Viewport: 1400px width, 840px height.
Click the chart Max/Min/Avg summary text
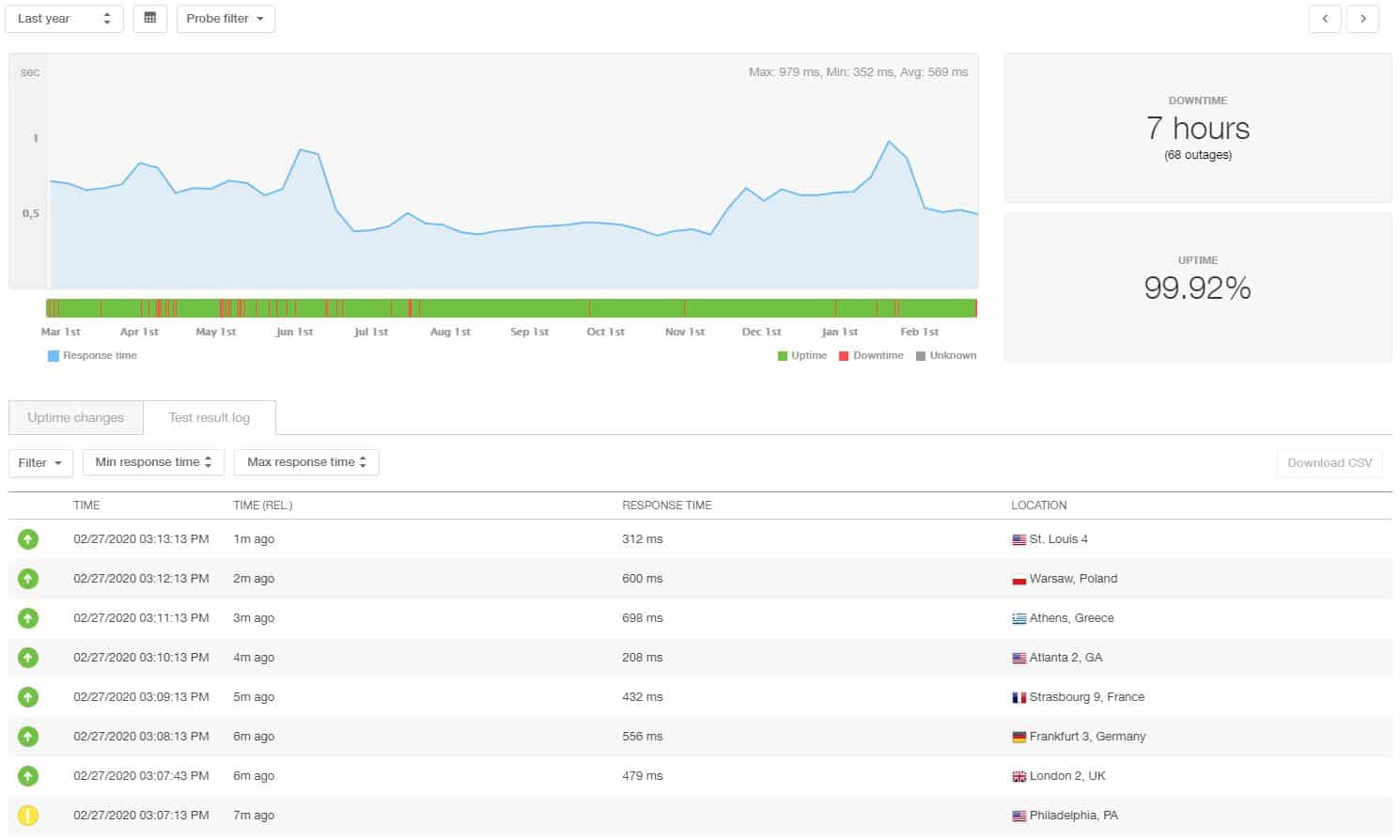[858, 72]
